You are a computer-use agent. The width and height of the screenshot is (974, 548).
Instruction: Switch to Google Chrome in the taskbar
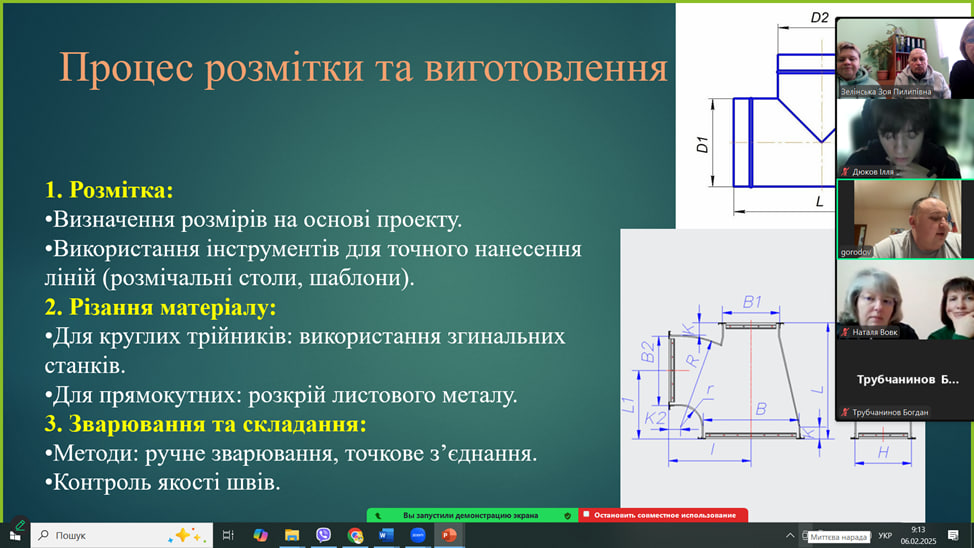[x=355, y=536]
